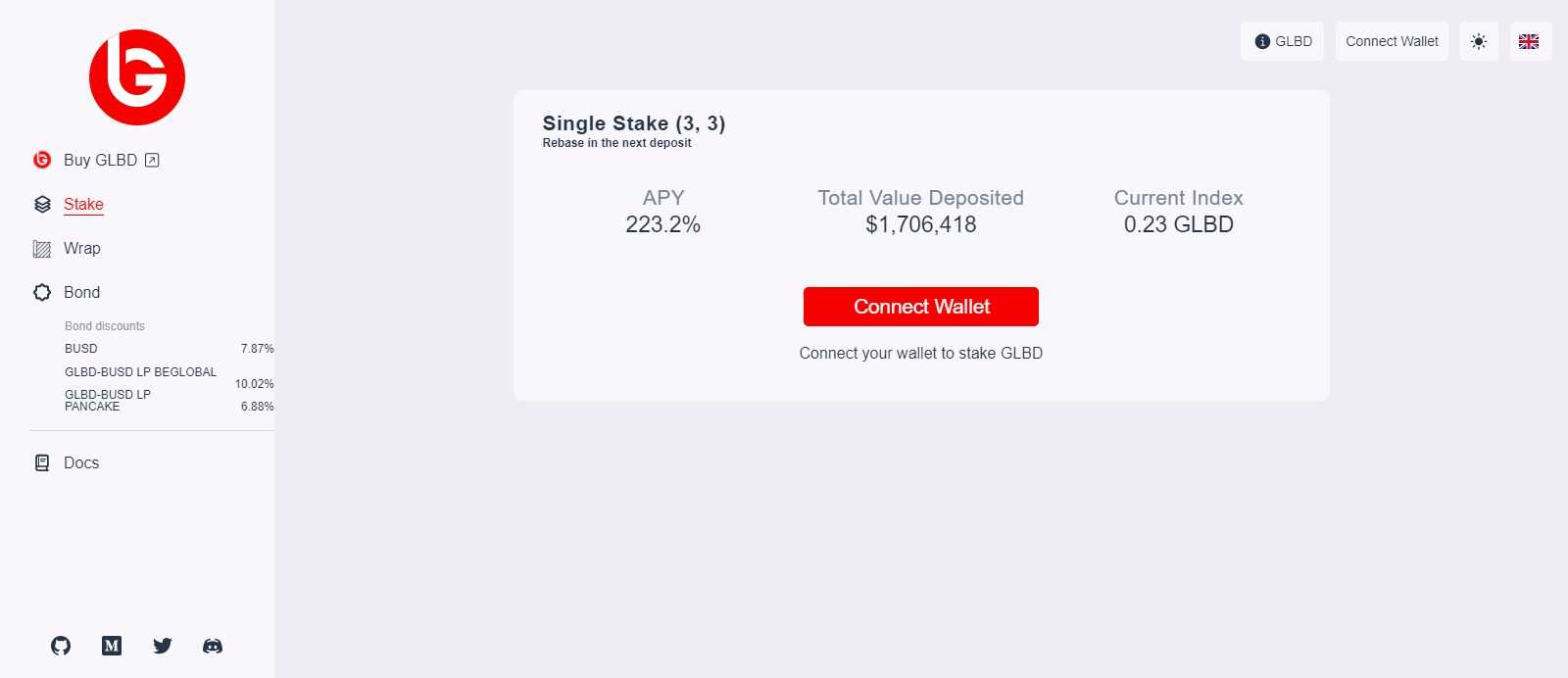The height and width of the screenshot is (678, 1568).
Task: Click the Twitter bird icon
Action: [x=162, y=646]
